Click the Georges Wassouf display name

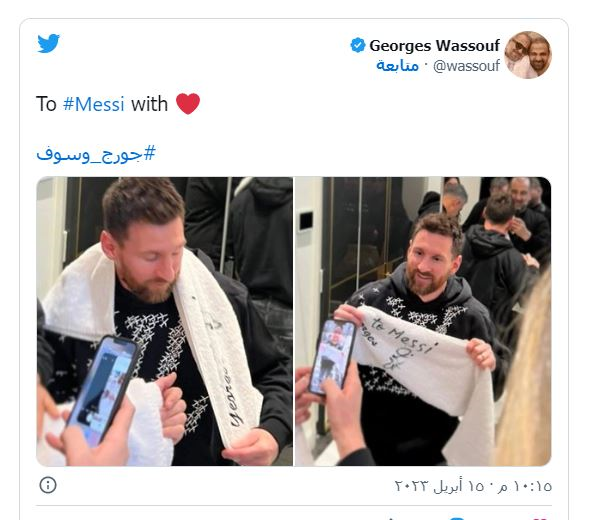pos(434,45)
